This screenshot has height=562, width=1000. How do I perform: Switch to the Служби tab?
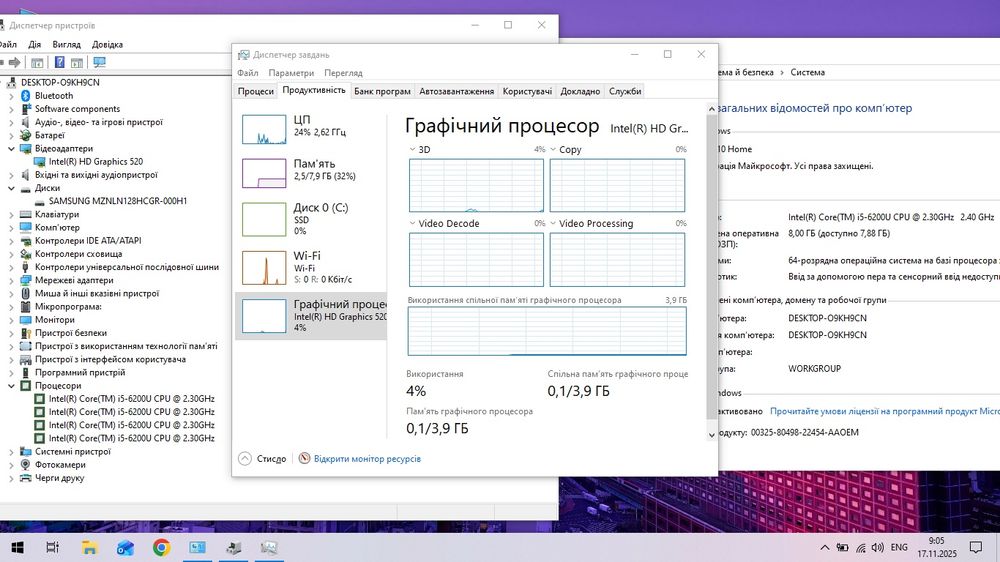(x=624, y=91)
